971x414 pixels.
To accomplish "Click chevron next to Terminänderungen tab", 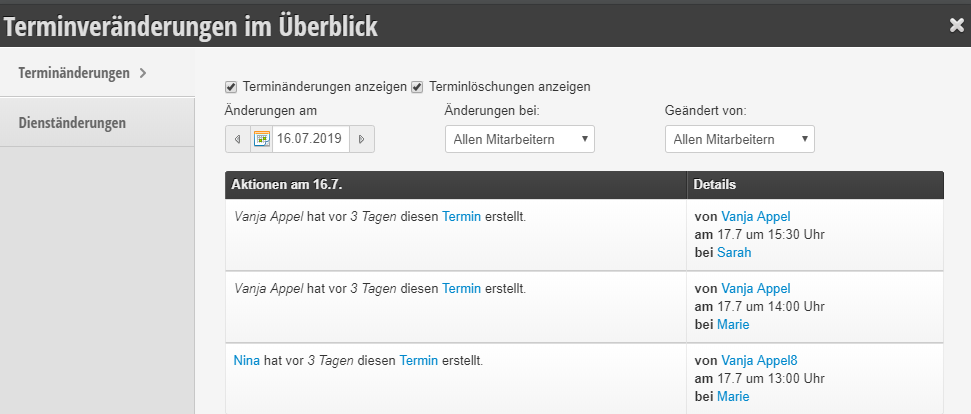I will pyautogui.click(x=143, y=73).
